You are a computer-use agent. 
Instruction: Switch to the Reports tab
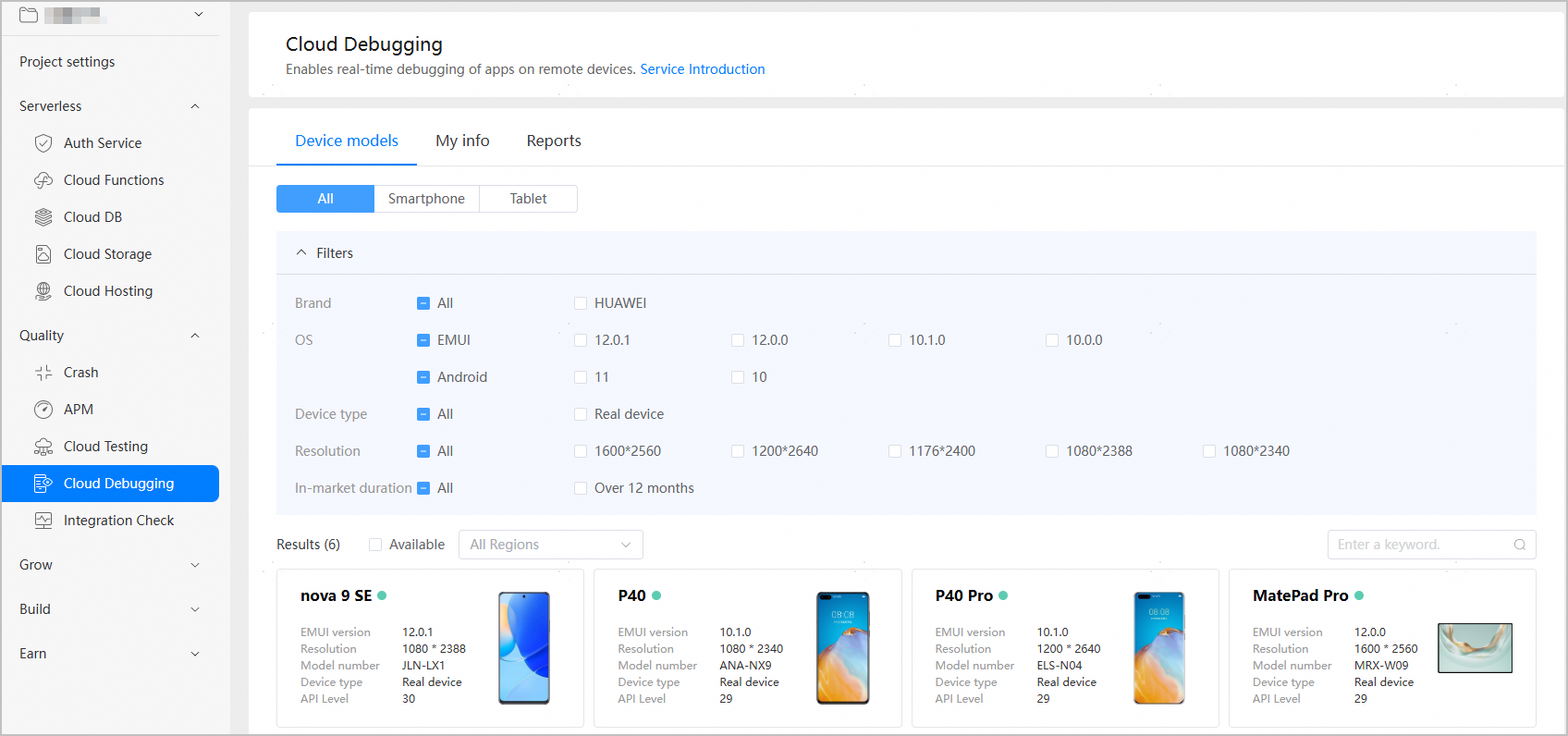[x=554, y=141]
